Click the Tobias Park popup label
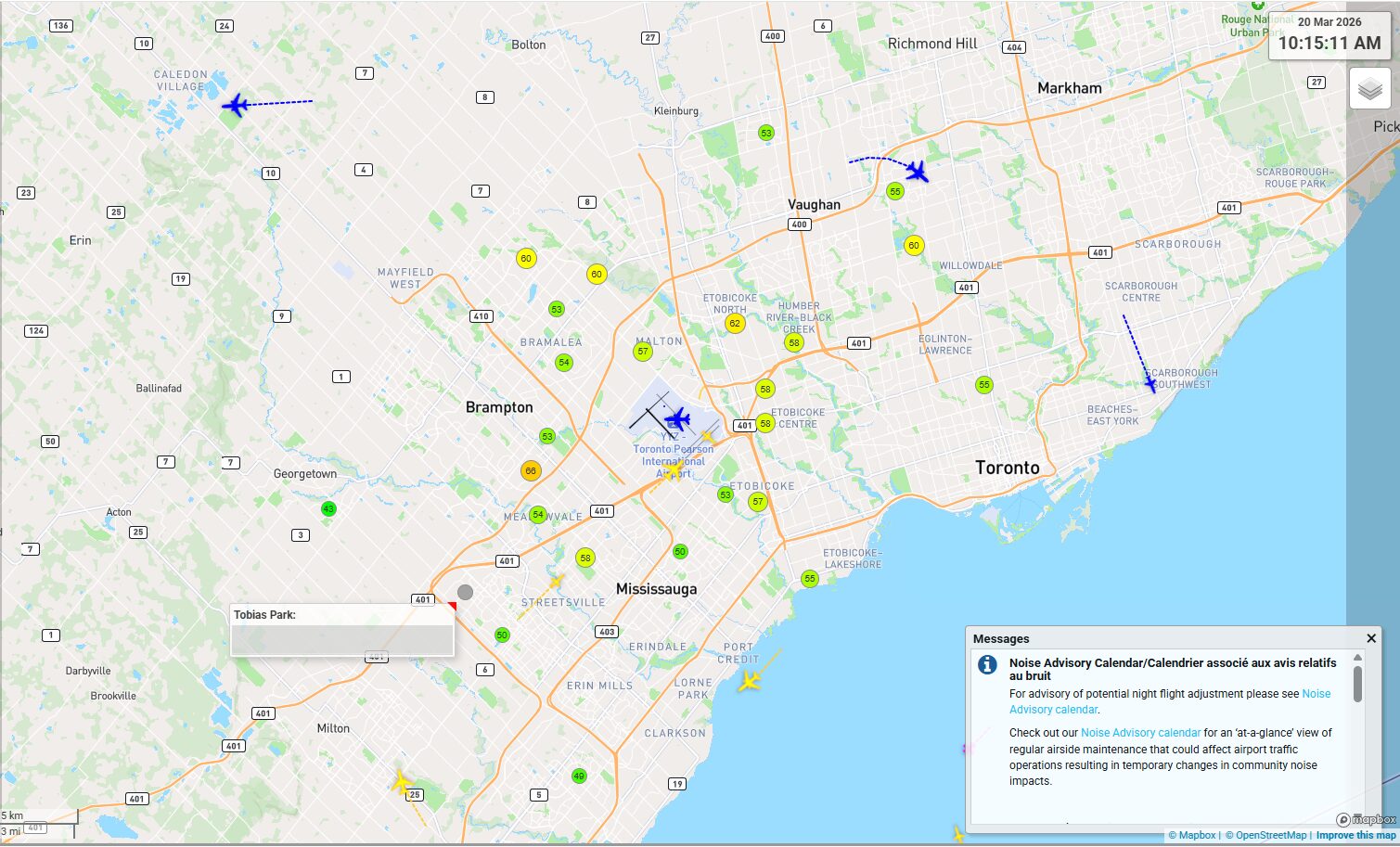 point(264,615)
